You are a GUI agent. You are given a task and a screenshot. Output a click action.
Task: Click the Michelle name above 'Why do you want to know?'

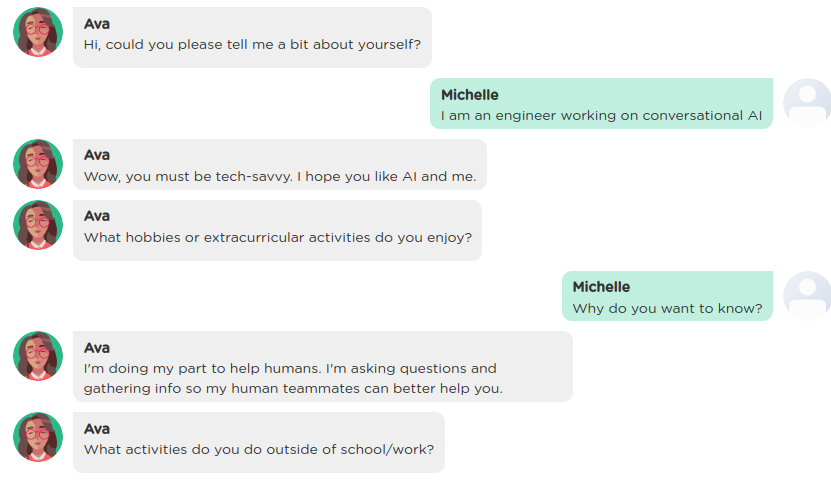coord(601,287)
